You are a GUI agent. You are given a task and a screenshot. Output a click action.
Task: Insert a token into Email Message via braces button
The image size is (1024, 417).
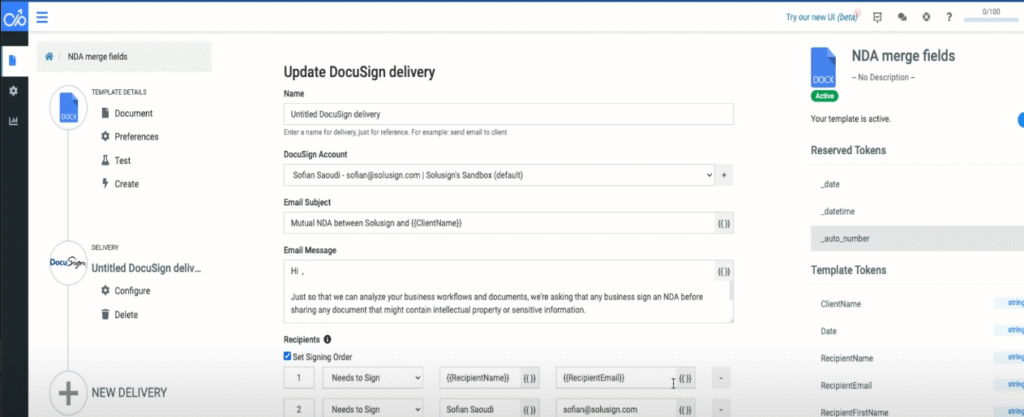pos(724,271)
